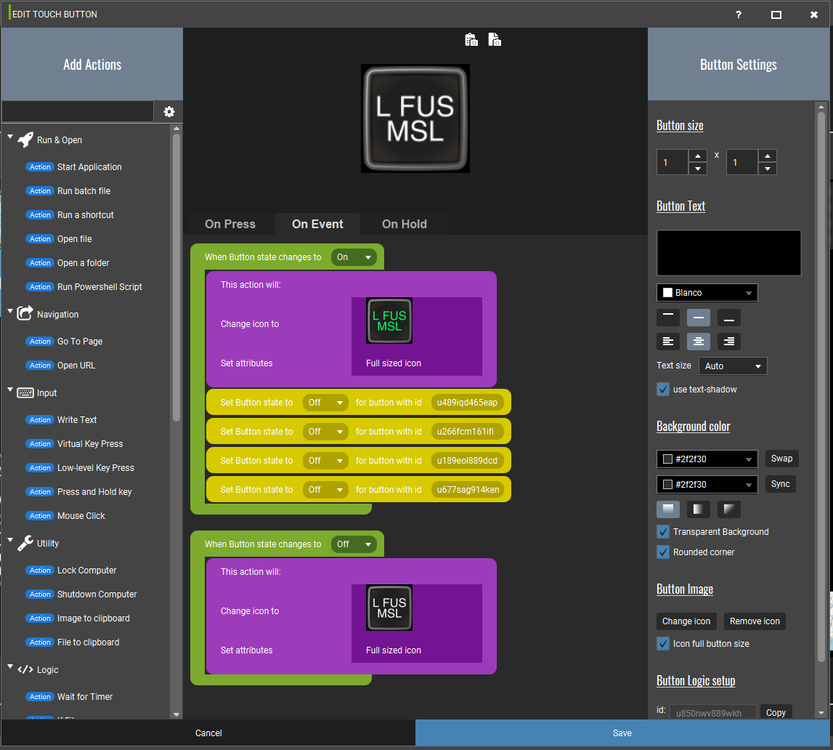Viewport: 833px width, 750px height.
Task: Set text vertical alignment to bottom
Action: (x=729, y=318)
